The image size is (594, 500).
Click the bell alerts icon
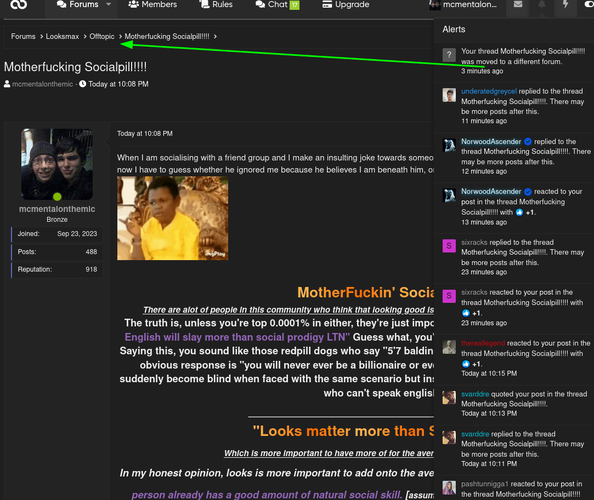point(542,5)
